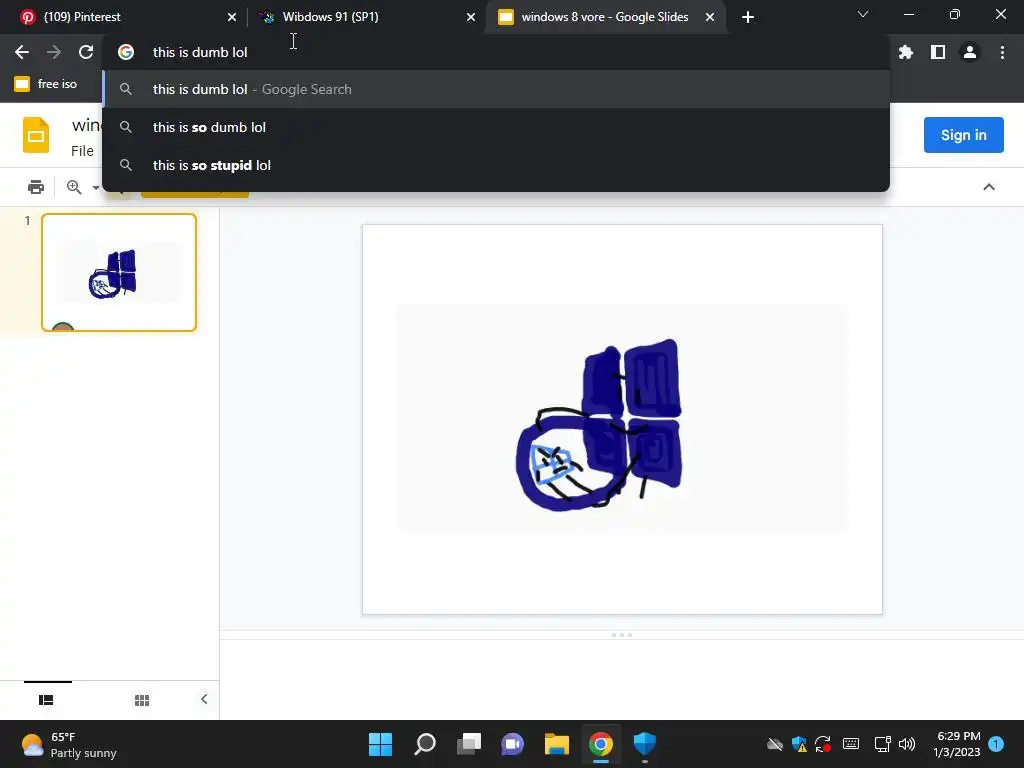
Task: Open the 'free iso' bookmark
Action: [46, 84]
